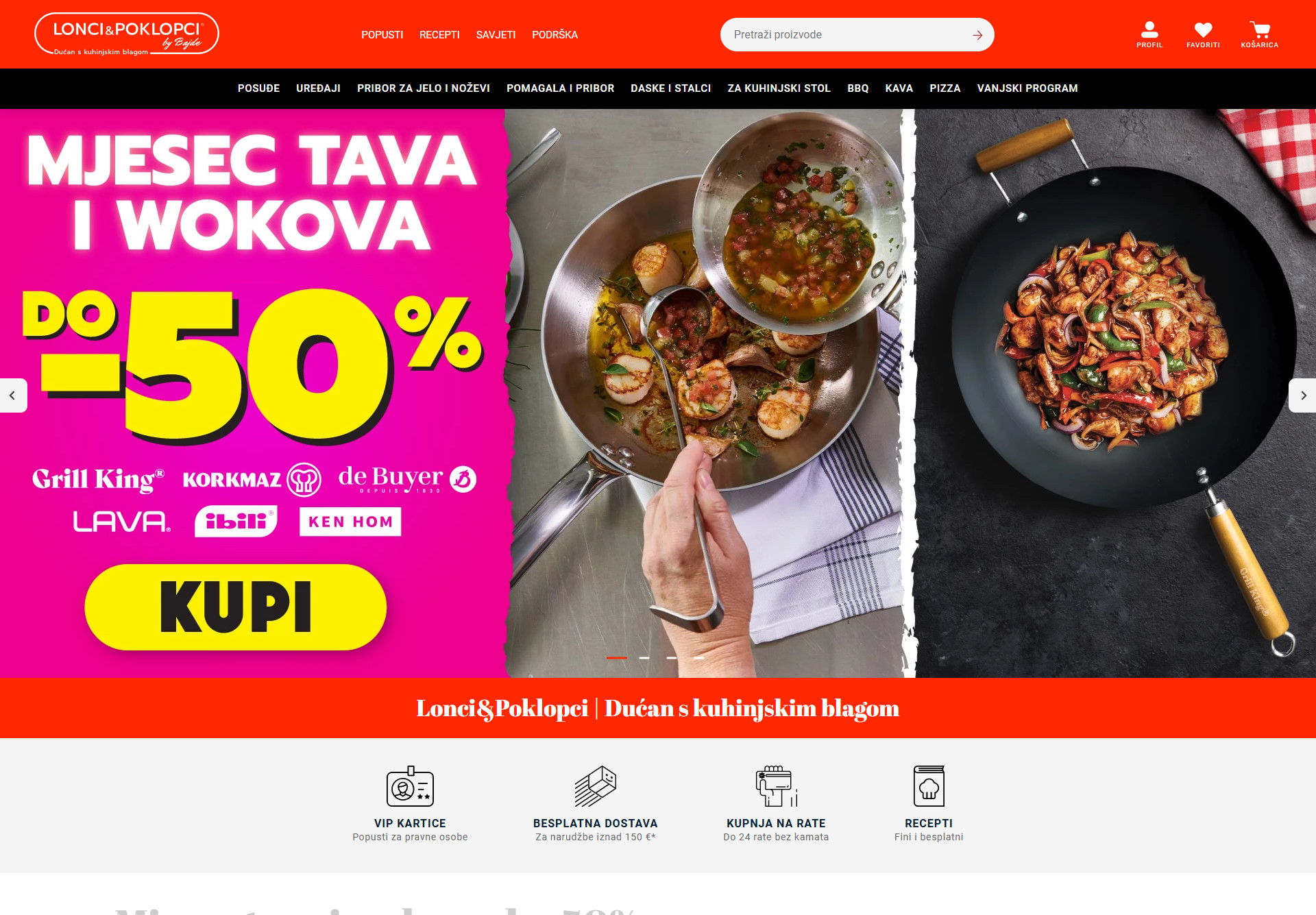This screenshot has height=915, width=1316.
Task: Go to the previous banner slide
Action: [13, 395]
